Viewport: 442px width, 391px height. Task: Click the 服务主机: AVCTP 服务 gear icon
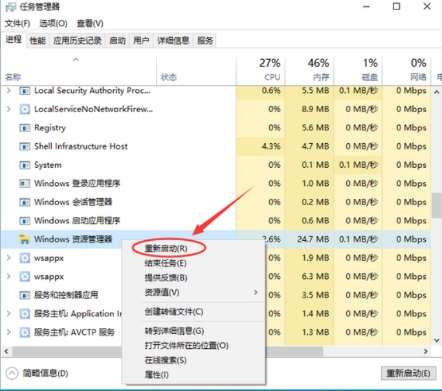(x=24, y=332)
